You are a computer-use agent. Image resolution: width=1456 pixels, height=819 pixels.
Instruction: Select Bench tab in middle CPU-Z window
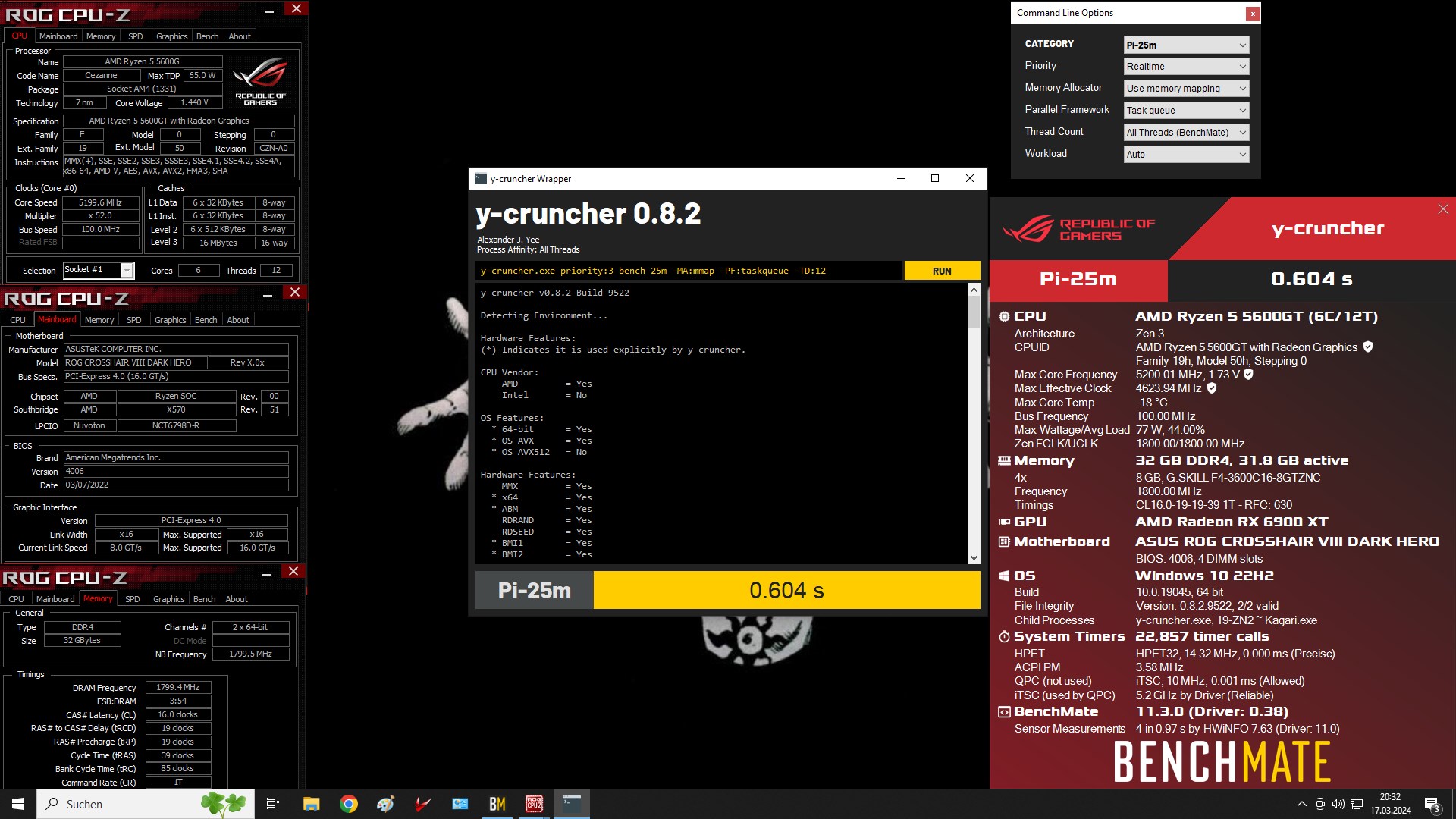206,320
